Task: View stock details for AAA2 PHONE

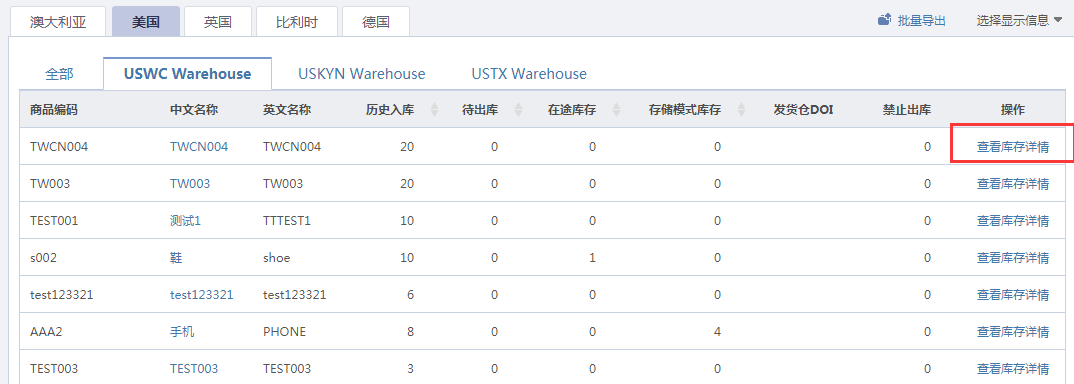Action: point(1012,331)
